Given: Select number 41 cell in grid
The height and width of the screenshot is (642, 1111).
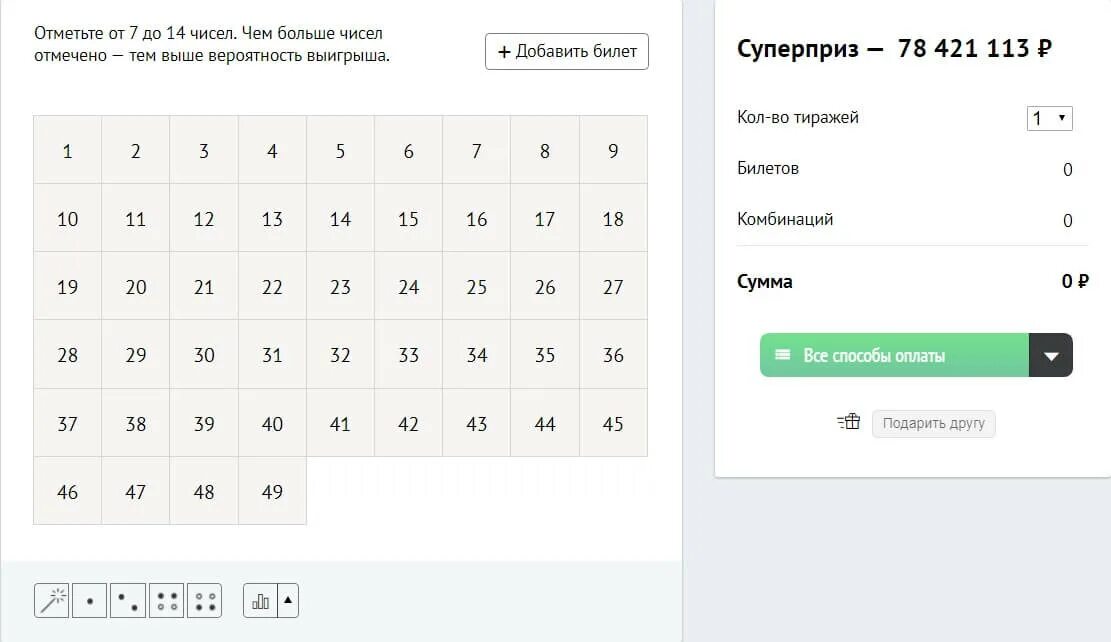Looking at the screenshot, I should coord(340,423).
